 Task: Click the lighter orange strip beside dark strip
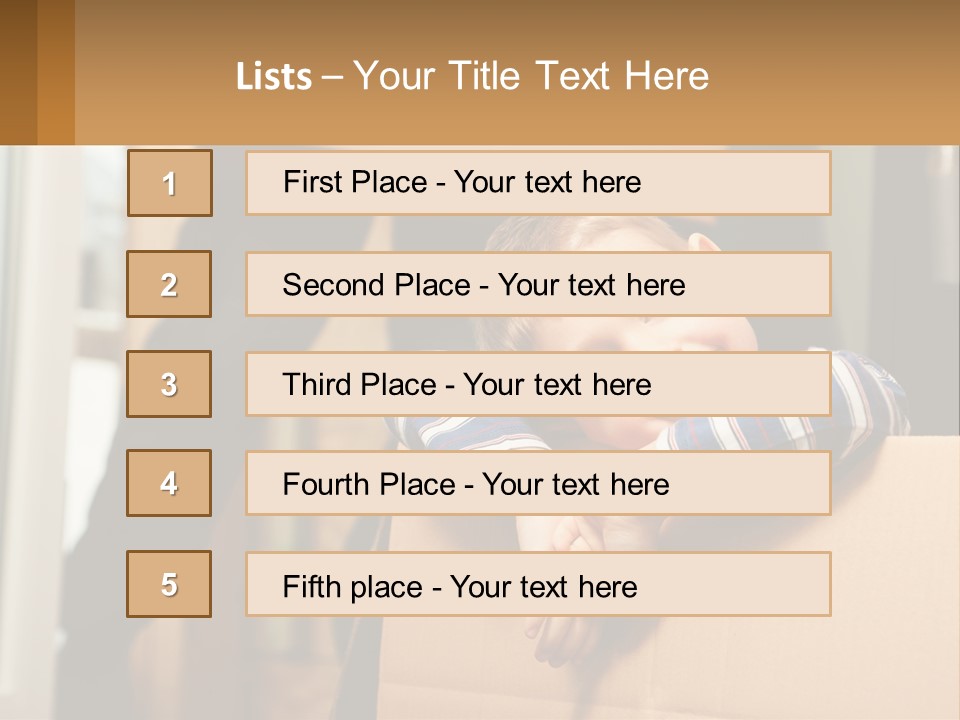pos(56,72)
